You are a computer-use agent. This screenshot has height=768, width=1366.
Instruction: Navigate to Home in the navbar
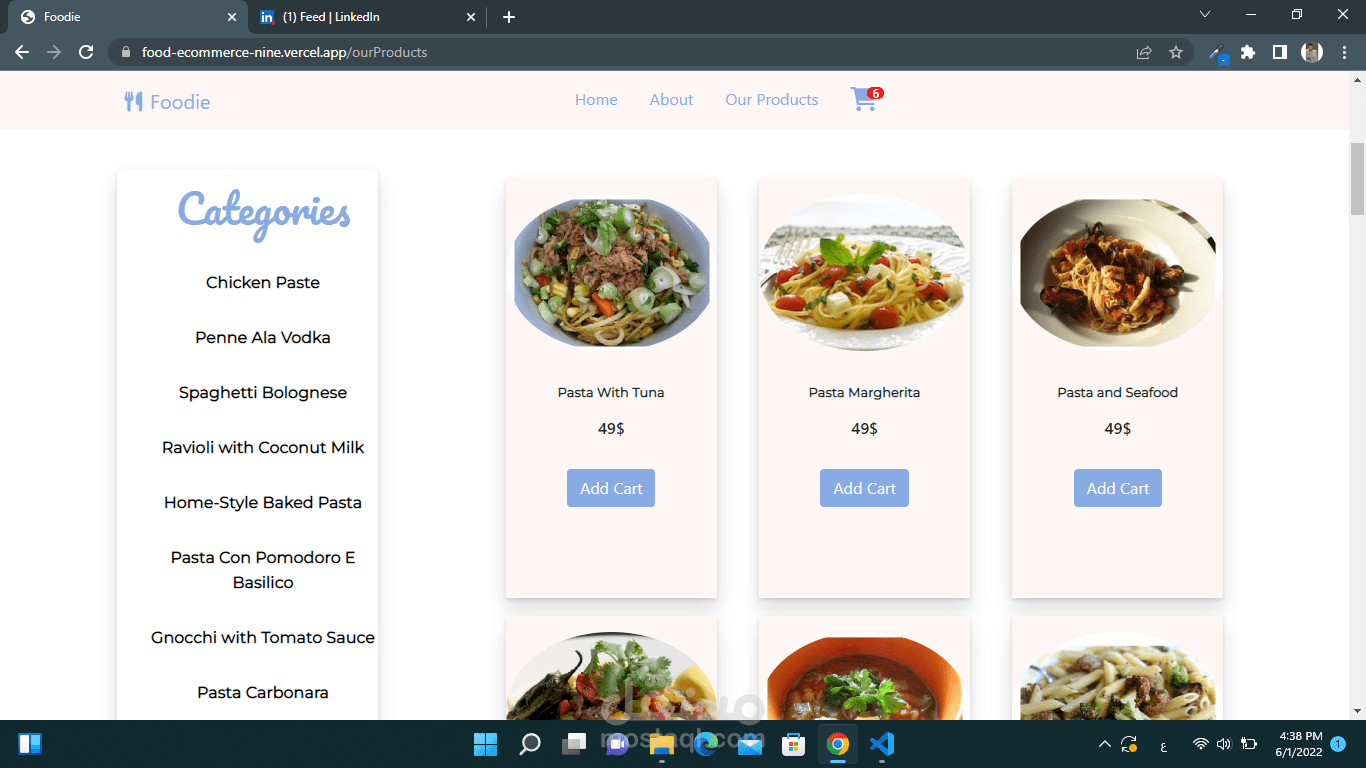click(596, 100)
